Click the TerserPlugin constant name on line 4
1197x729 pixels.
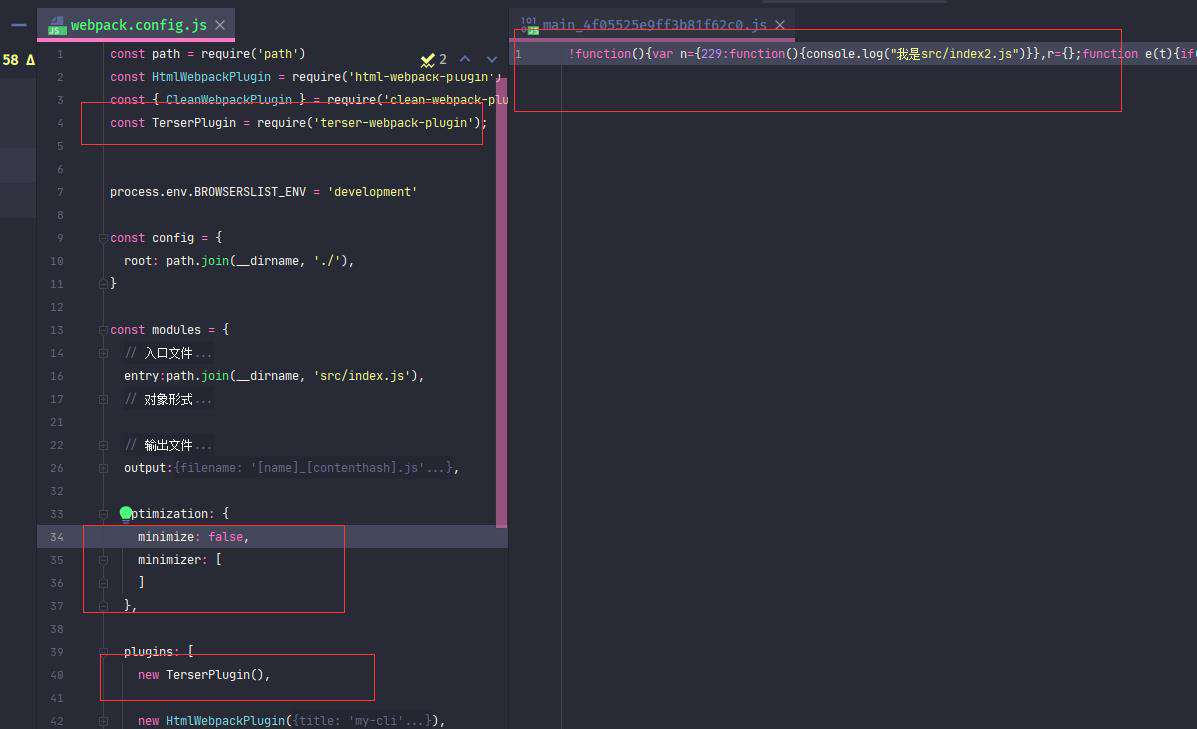(x=194, y=123)
